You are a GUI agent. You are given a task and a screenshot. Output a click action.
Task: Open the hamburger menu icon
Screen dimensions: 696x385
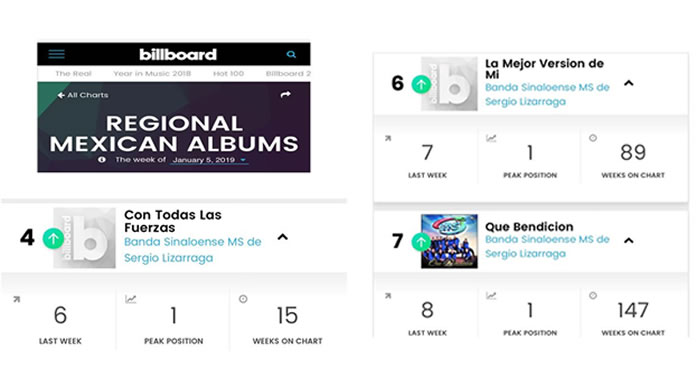coord(56,54)
